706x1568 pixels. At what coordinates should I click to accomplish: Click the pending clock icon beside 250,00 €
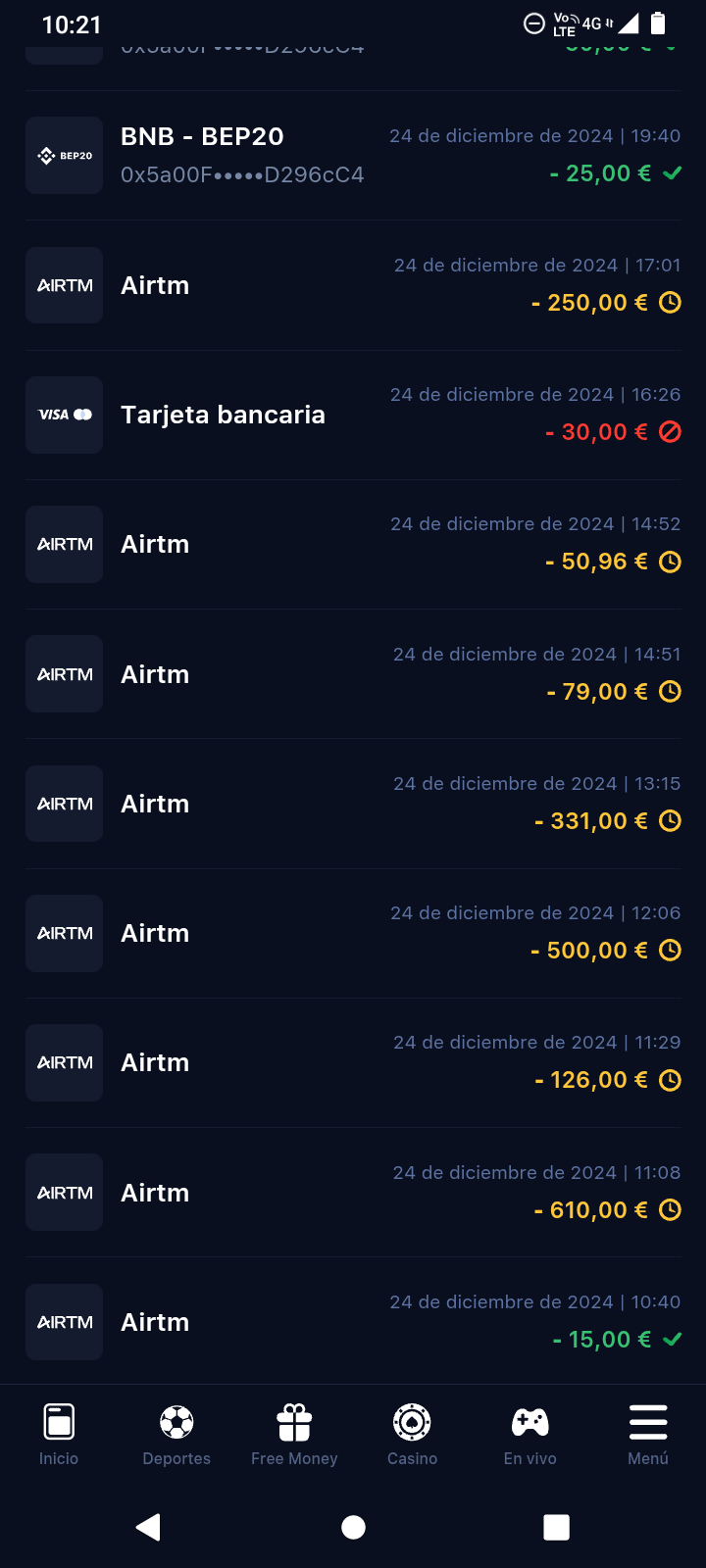point(670,303)
